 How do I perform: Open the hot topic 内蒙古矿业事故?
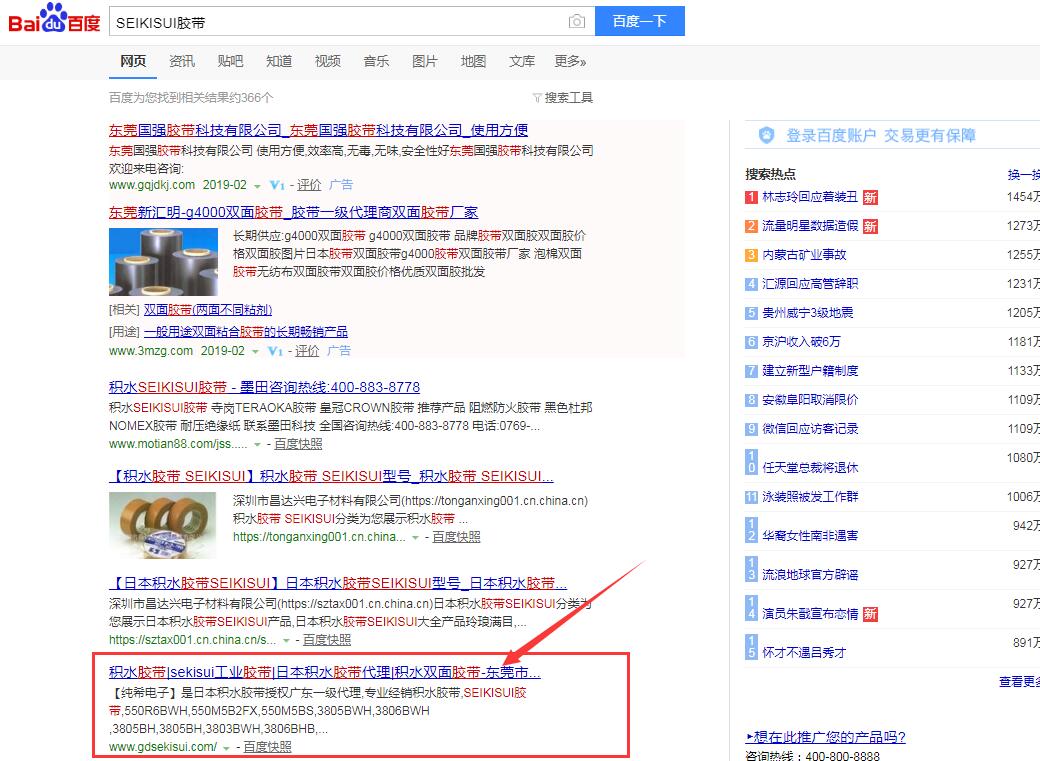point(804,255)
